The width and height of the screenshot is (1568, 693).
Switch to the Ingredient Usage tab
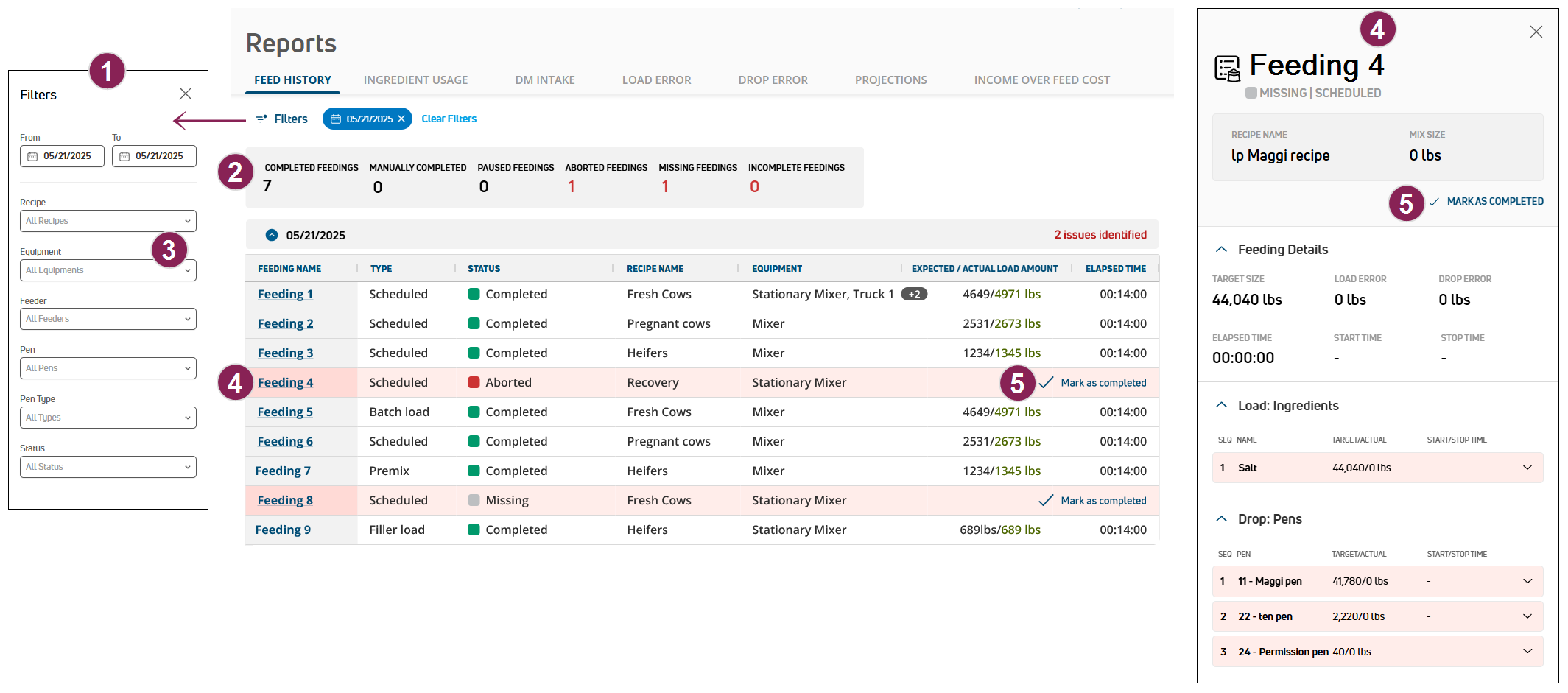click(x=415, y=80)
